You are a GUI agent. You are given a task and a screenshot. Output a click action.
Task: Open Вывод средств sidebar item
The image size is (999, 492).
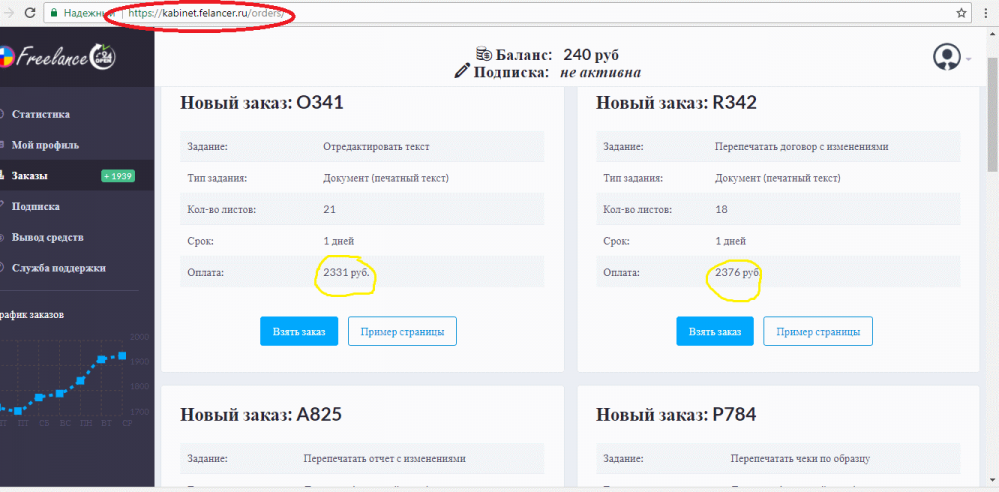click(x=48, y=237)
